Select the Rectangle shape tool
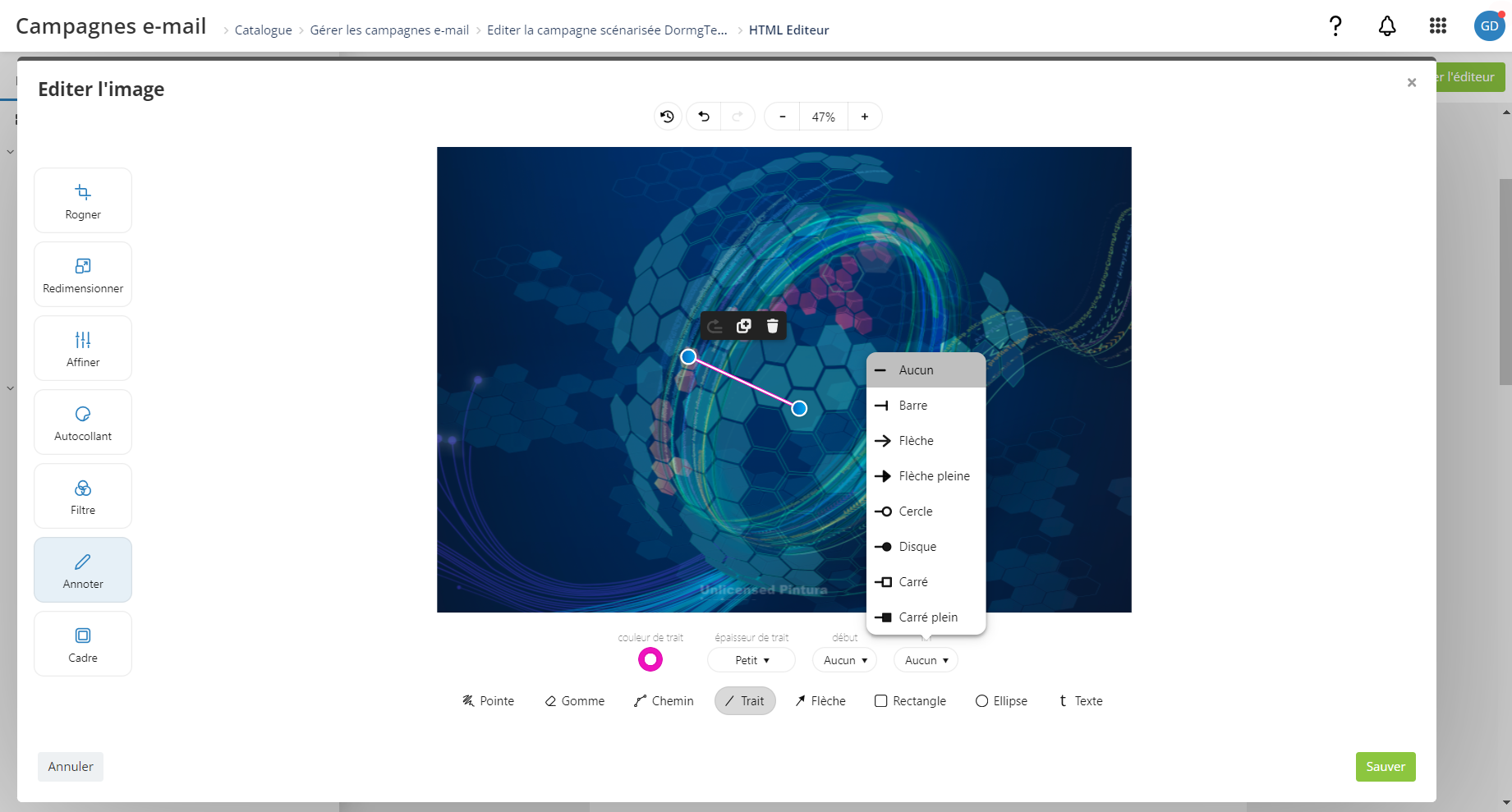 tap(910, 701)
